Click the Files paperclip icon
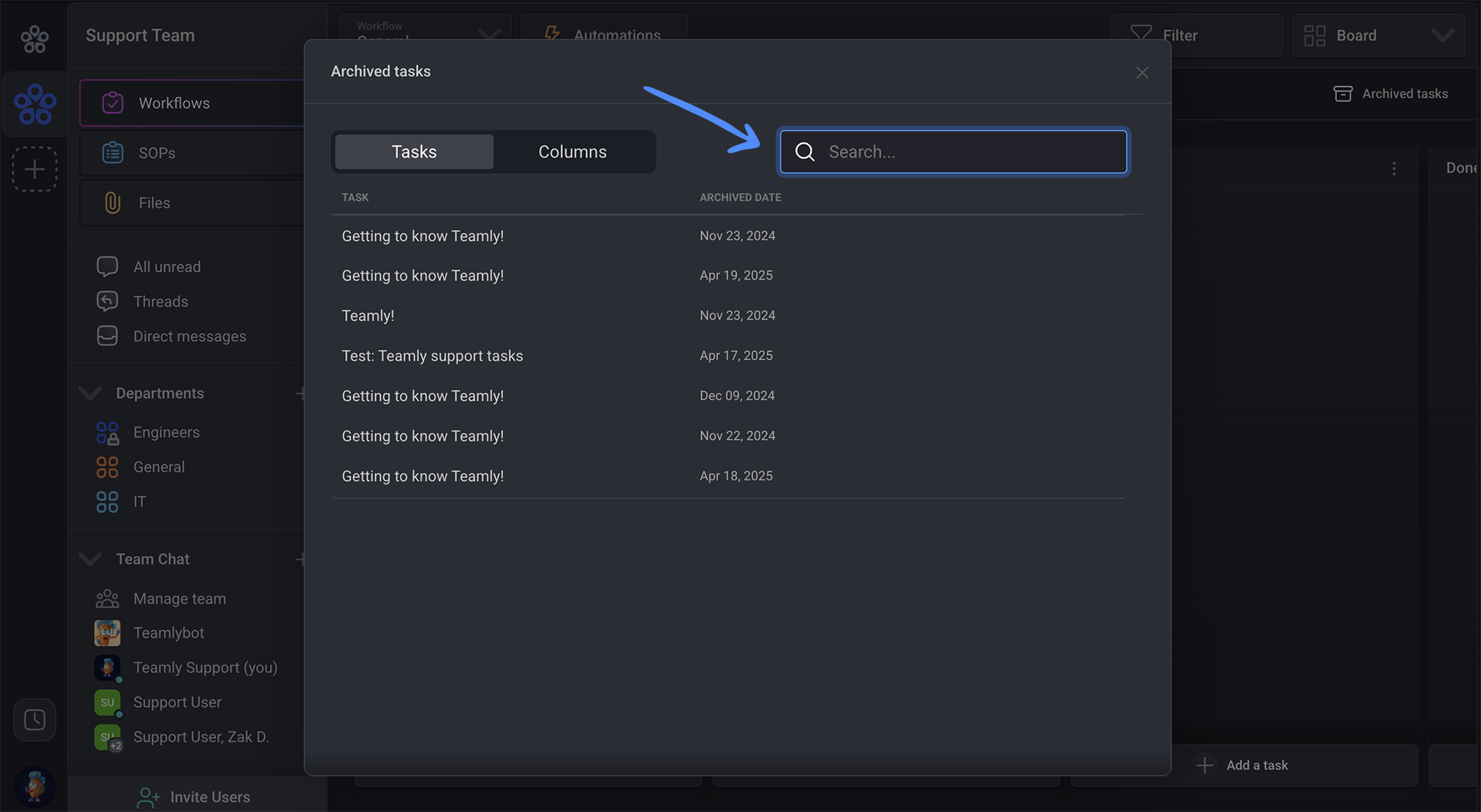 click(113, 203)
